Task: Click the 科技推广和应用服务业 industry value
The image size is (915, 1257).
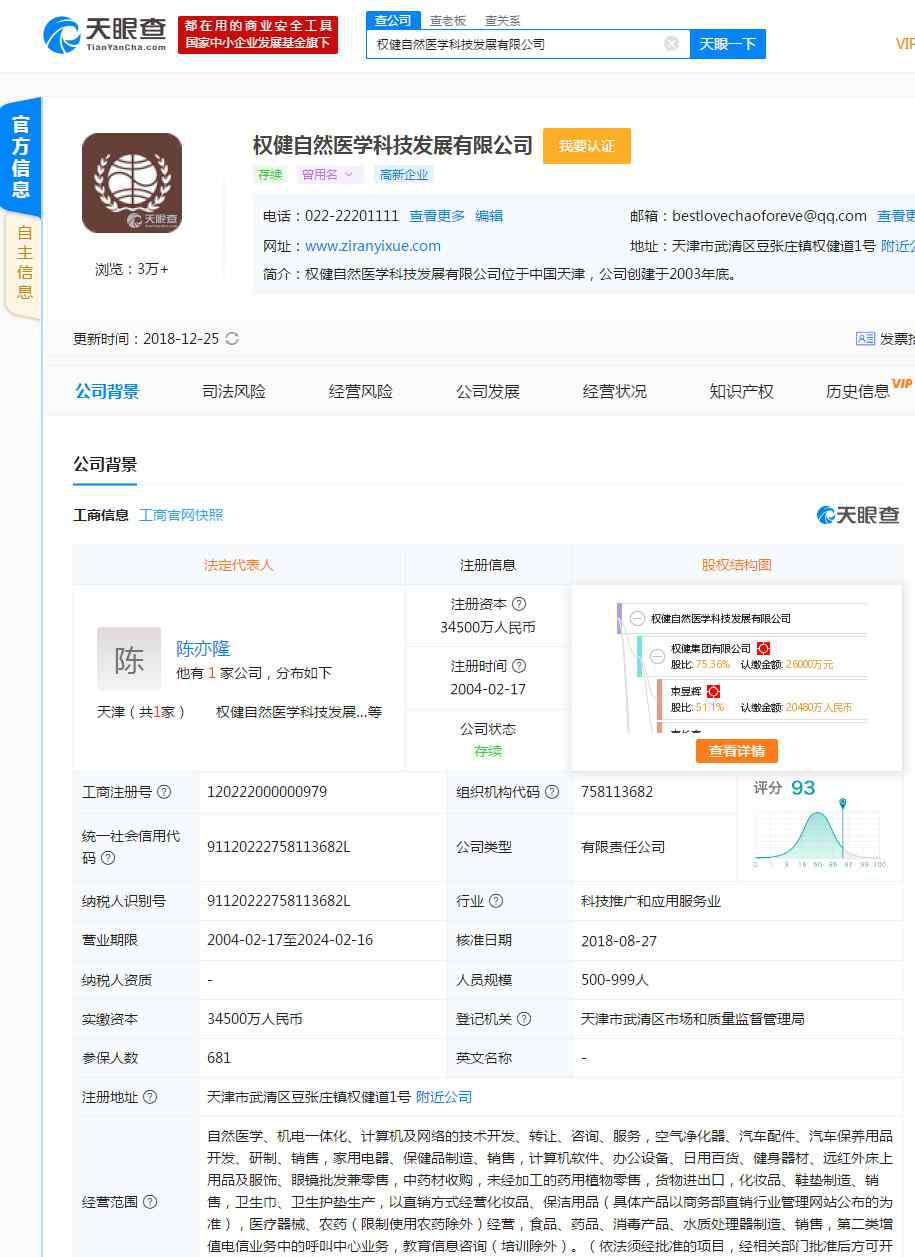Action: coord(651,901)
